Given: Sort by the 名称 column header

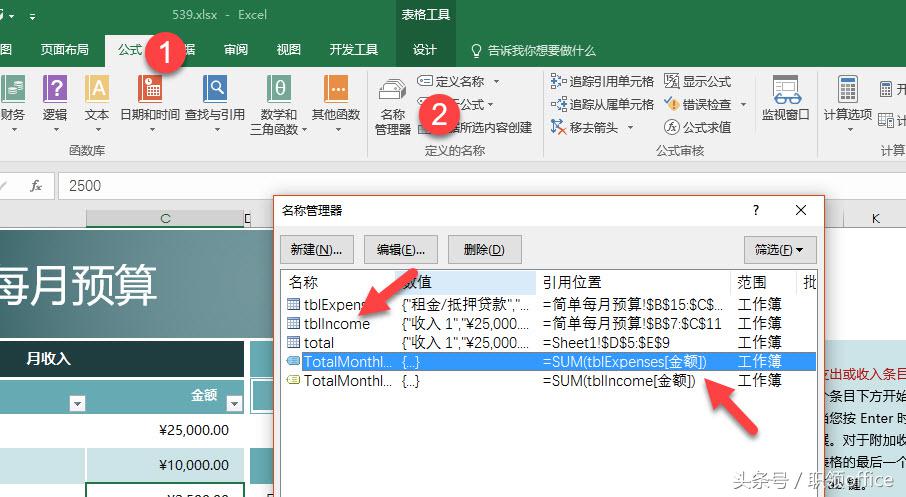Looking at the screenshot, I should [303, 282].
